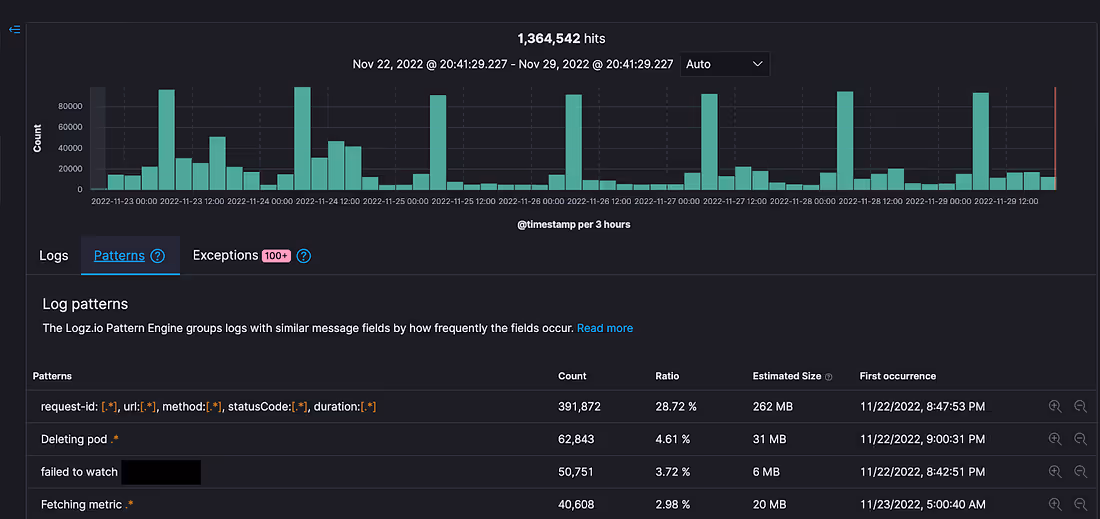Filter out the request-id pattern with zoom-out icon

pos(1080,406)
